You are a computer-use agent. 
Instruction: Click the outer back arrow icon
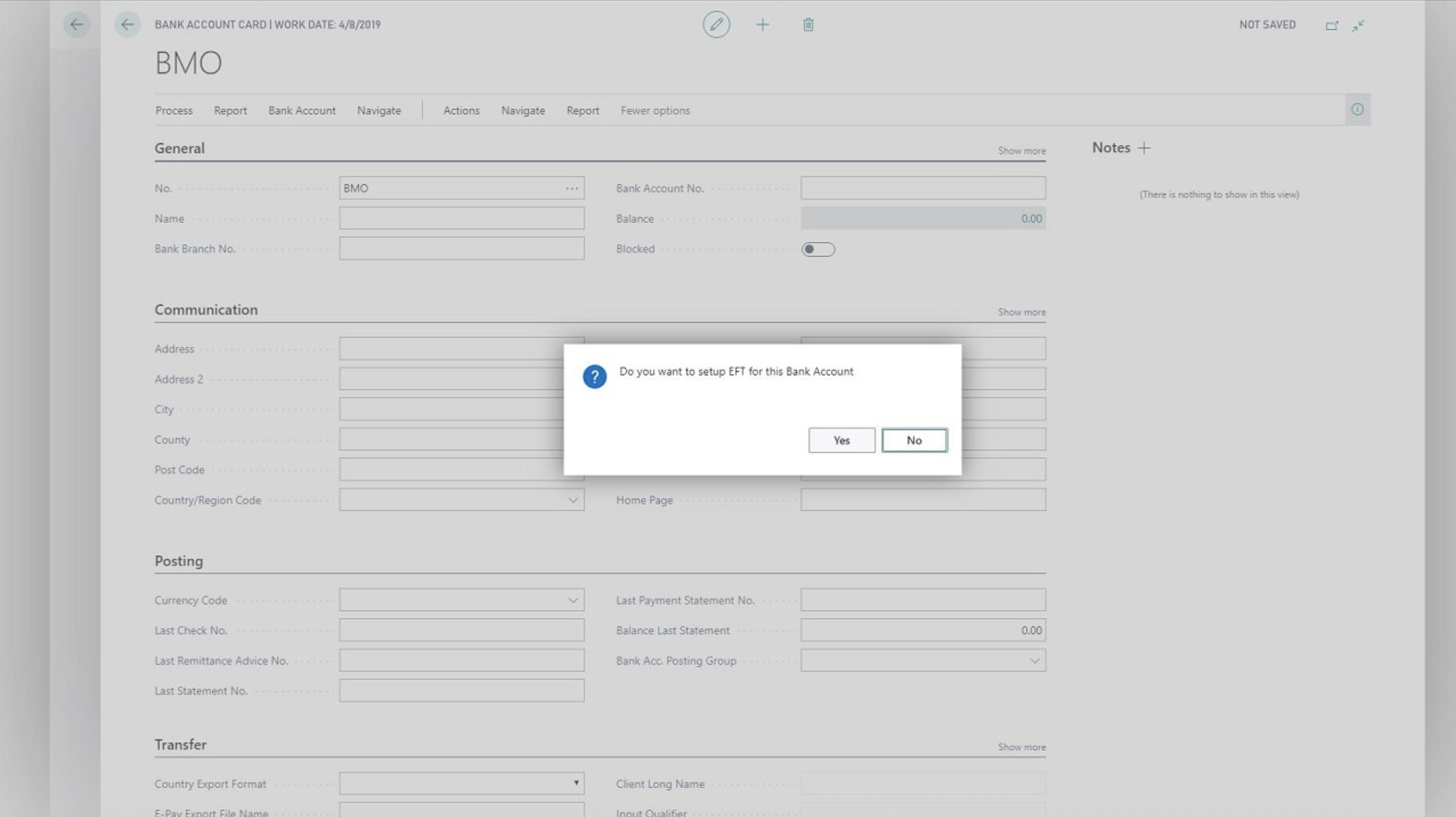(77, 25)
